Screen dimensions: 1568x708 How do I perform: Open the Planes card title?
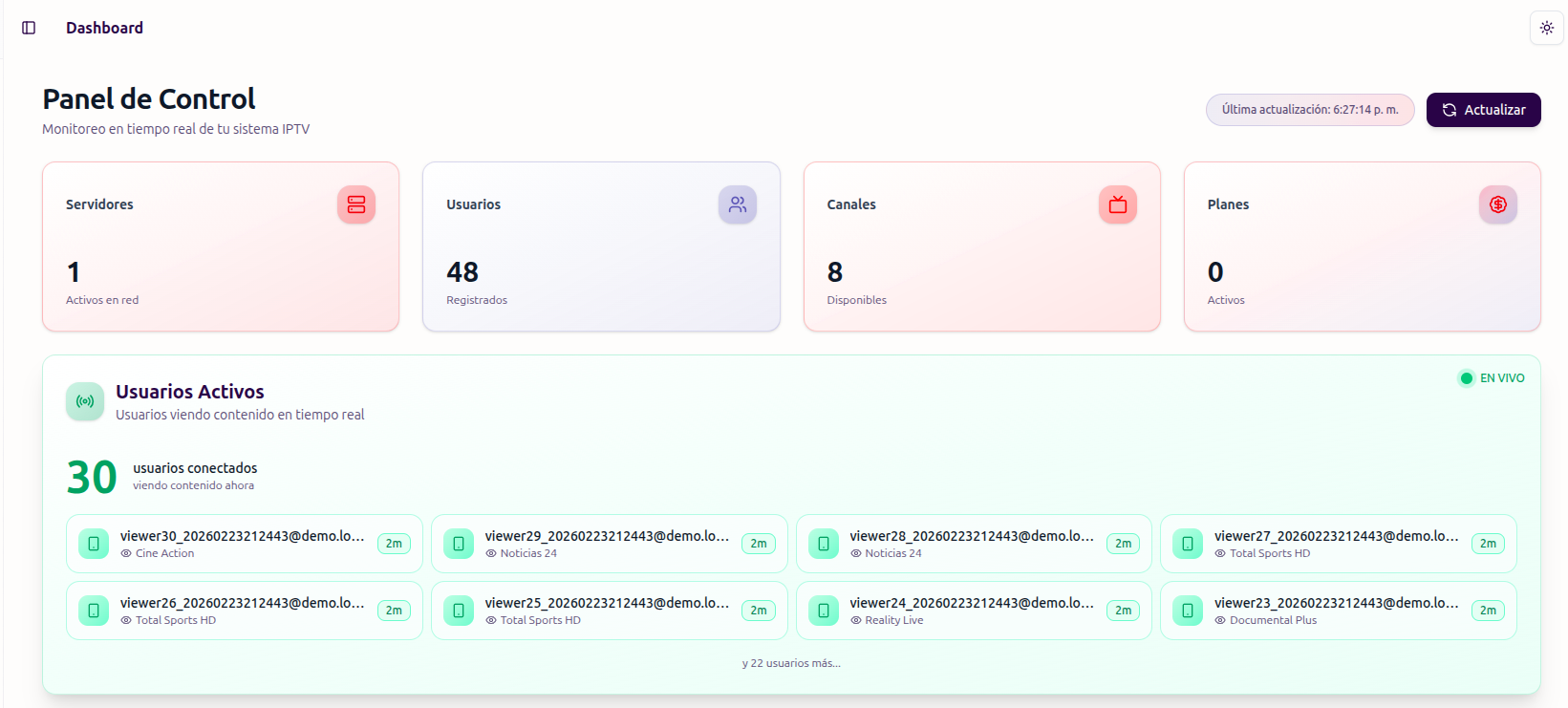click(x=1228, y=204)
